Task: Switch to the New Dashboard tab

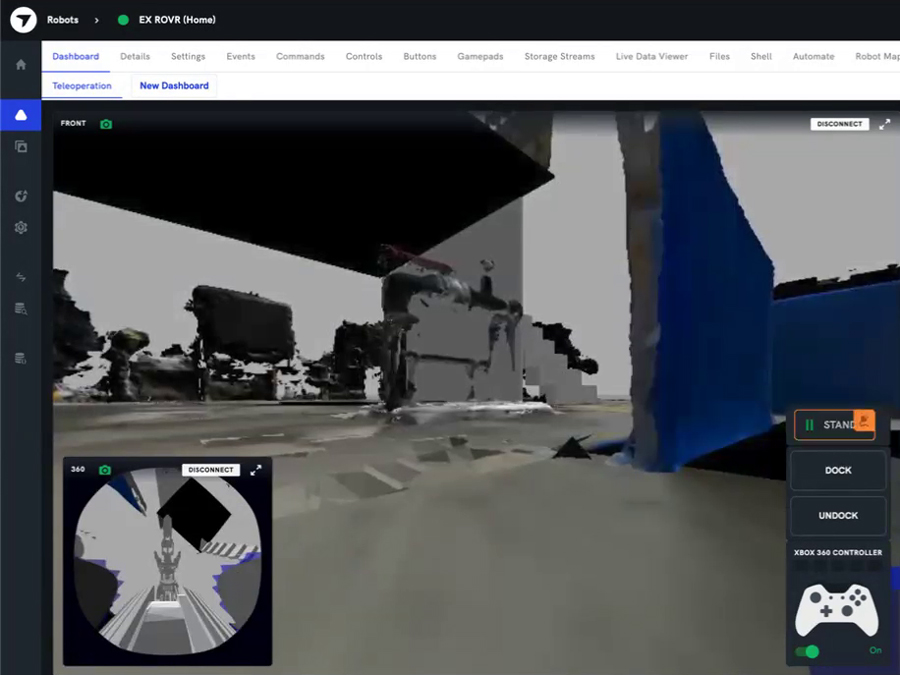Action: click(x=173, y=86)
